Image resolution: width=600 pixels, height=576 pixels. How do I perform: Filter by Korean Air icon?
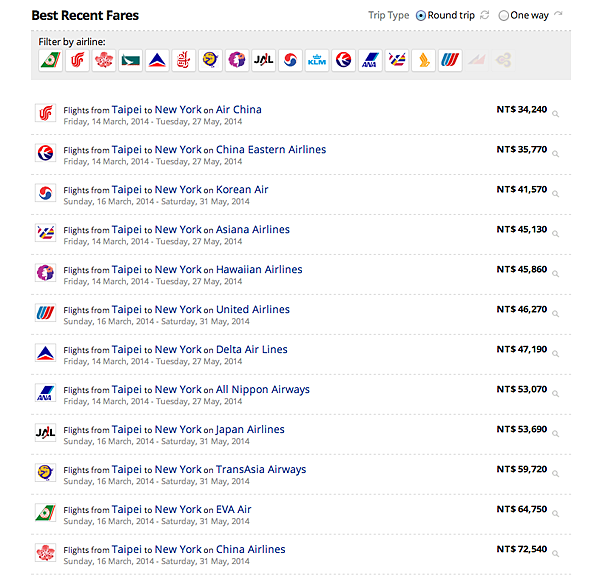click(x=290, y=60)
